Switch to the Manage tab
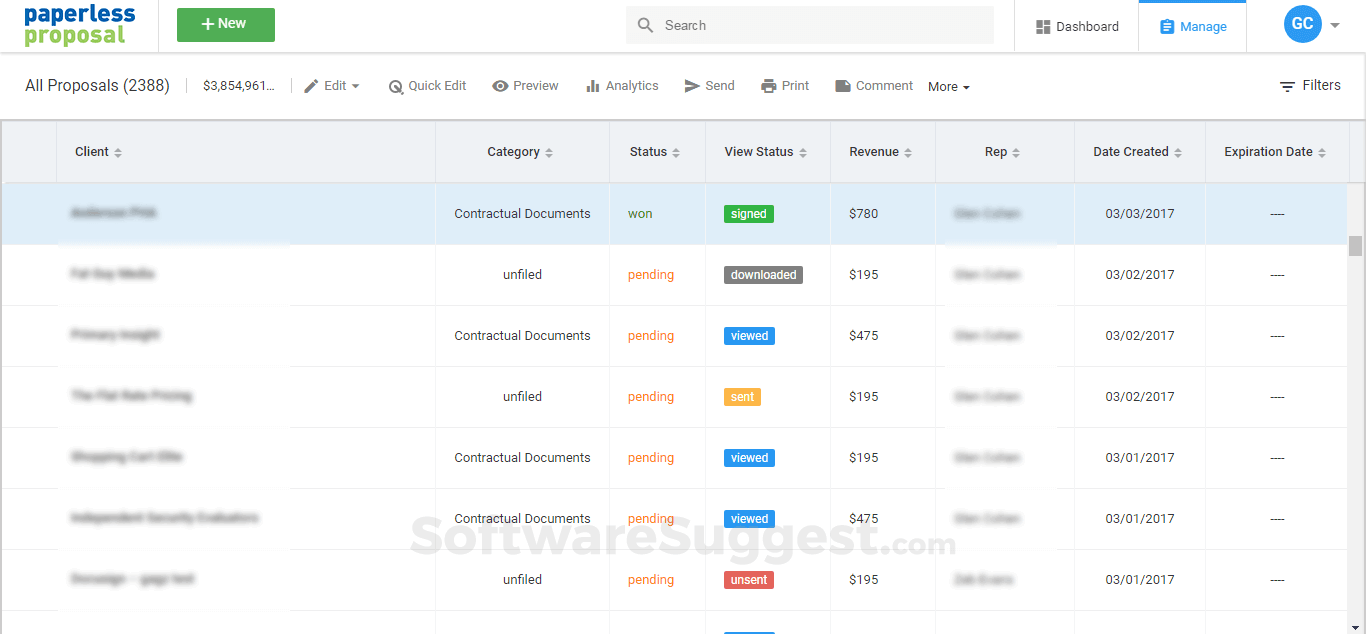Viewport: 1366px width, 634px height. (1193, 27)
